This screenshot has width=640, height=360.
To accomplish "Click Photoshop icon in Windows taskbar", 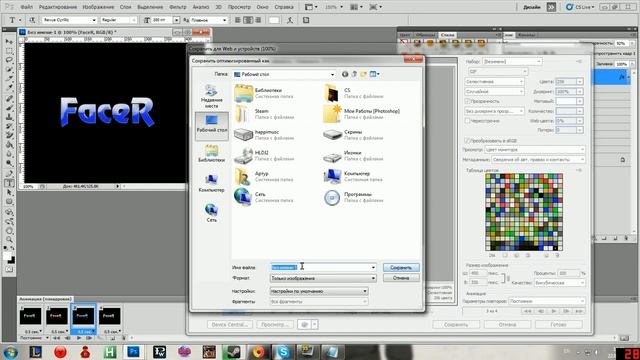I will (x=133, y=351).
